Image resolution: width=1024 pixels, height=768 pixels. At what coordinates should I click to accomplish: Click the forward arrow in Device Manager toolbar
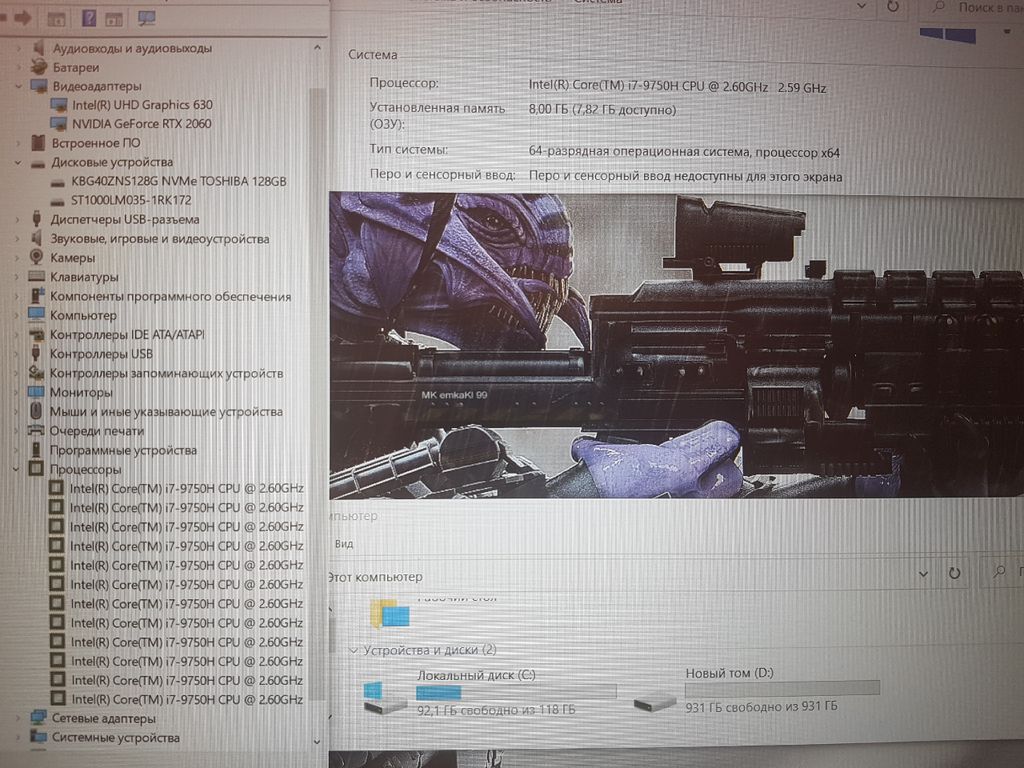point(23,18)
